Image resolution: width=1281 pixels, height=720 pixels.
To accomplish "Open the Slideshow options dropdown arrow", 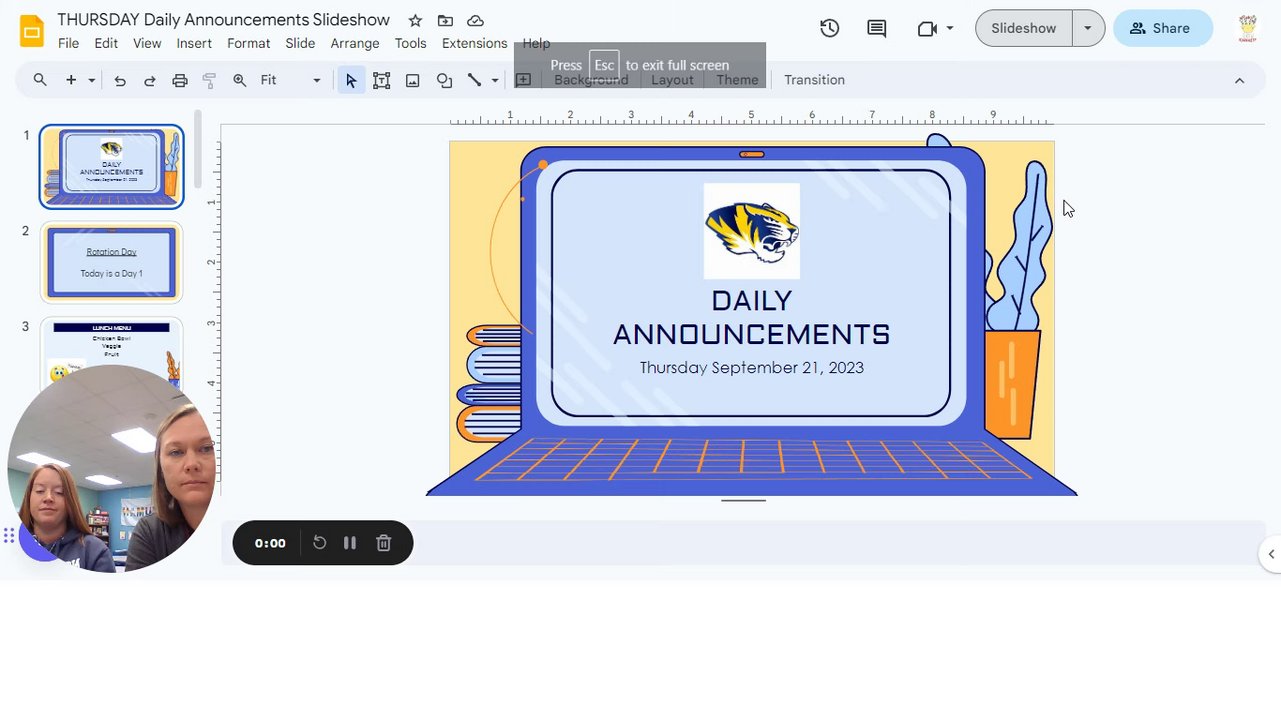I will click(x=1088, y=28).
